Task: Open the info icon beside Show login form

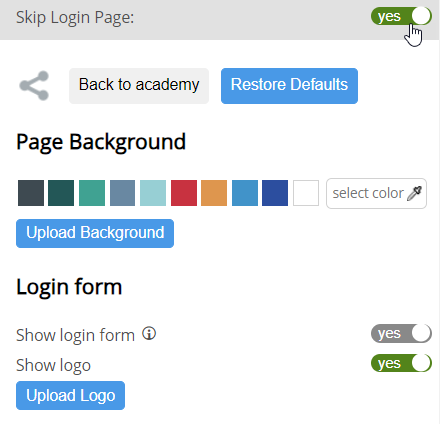Action: (149, 333)
